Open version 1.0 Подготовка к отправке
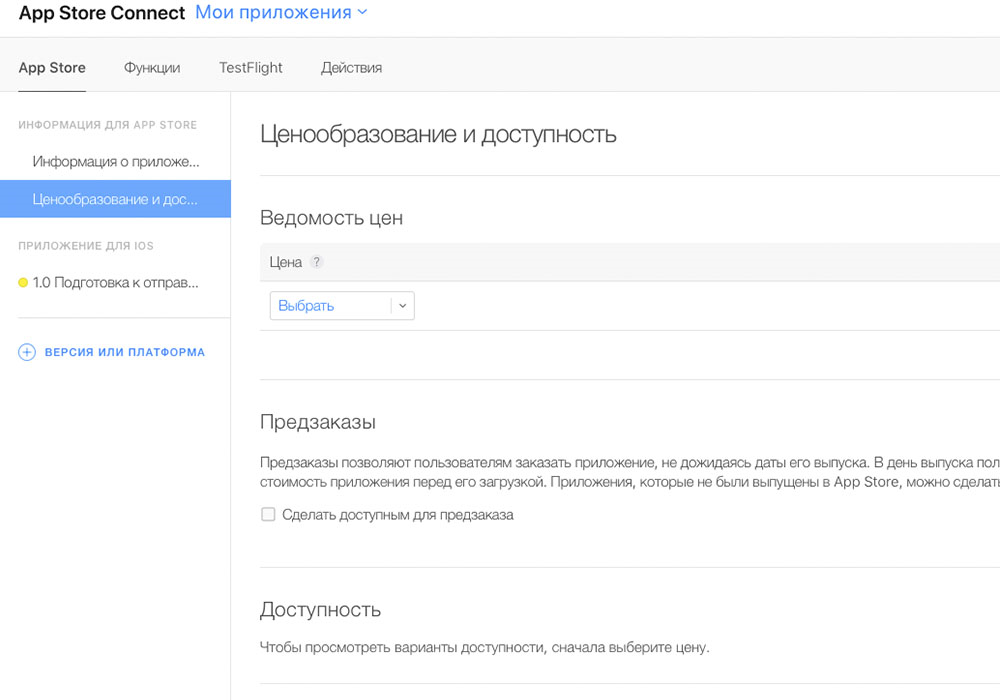 (x=115, y=282)
